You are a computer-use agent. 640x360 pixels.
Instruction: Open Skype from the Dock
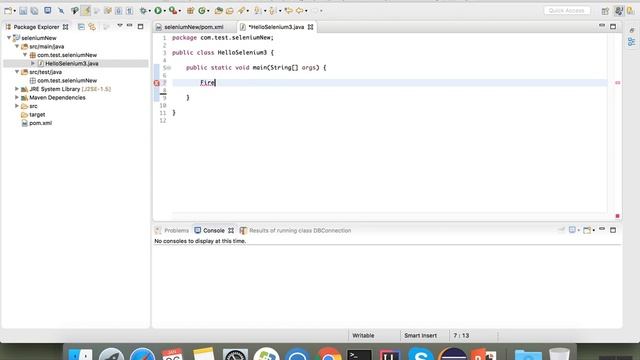pyautogui.click(x=421, y=354)
